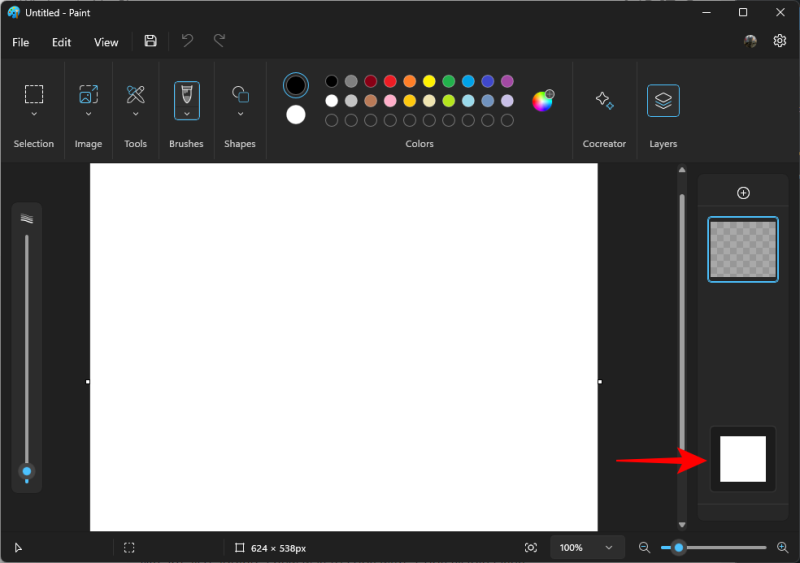Pick the green swatch
The image size is (800, 563).
click(x=448, y=81)
